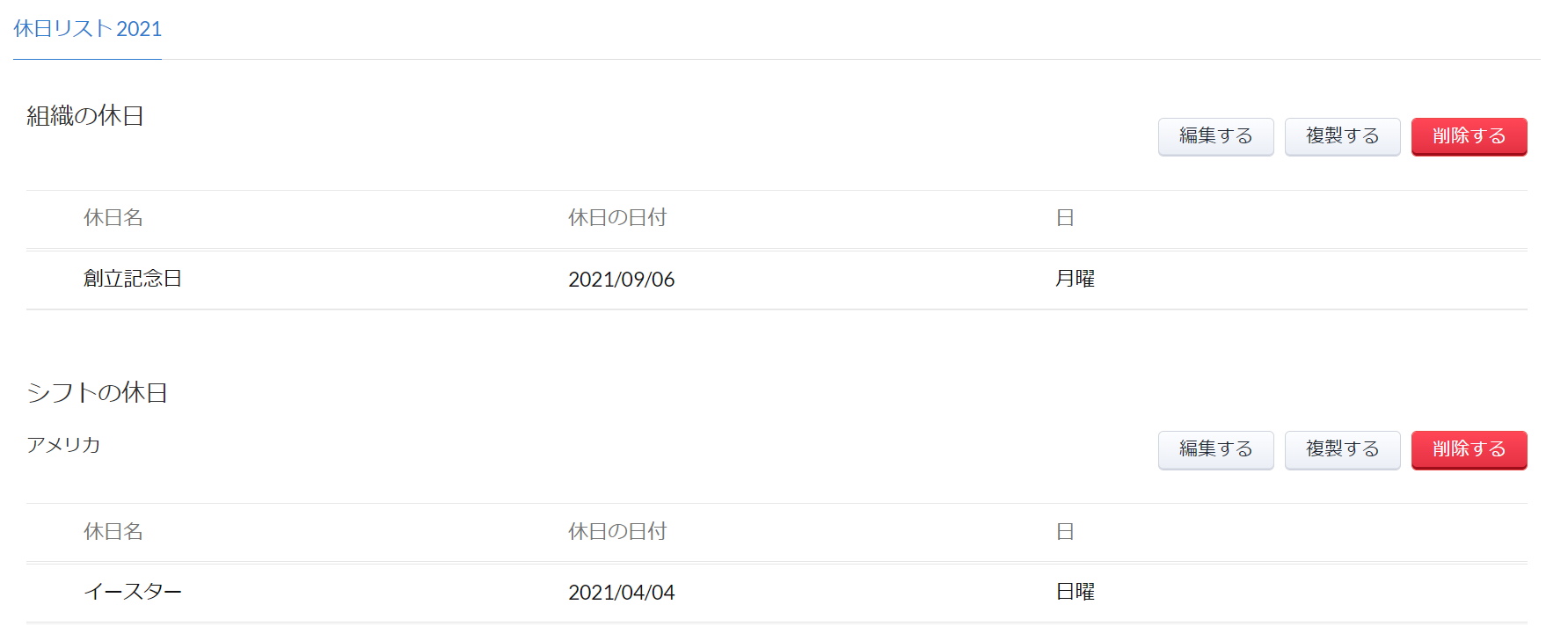The width and height of the screenshot is (1568, 641).
Task: Click 編集する for 組織の休日
Action: pos(1215,136)
